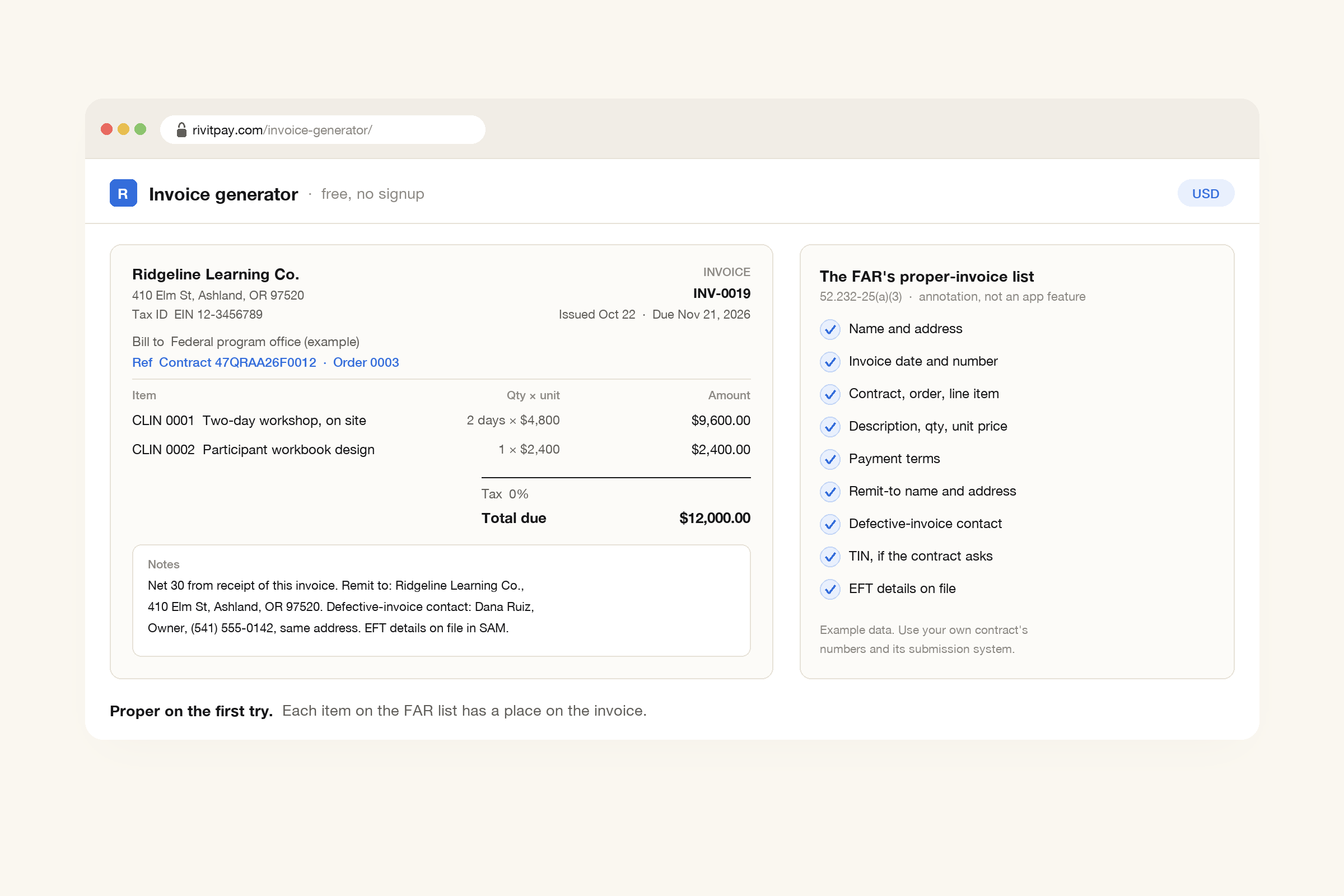This screenshot has width=1344, height=896.
Task: Select the CLIN 0002 Participant workbook design item
Action: 253,450
